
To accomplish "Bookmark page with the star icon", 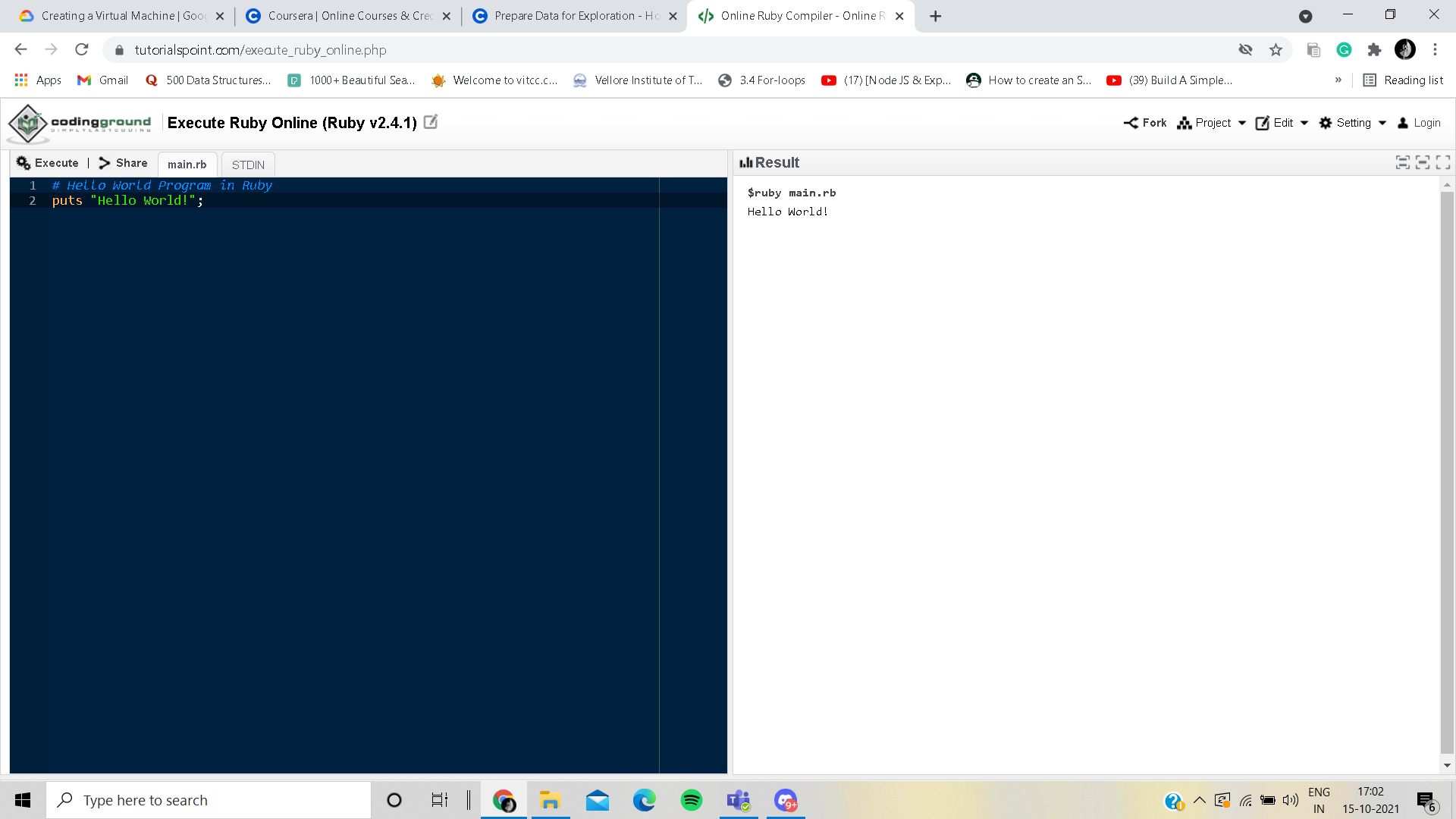I will pos(1276,50).
